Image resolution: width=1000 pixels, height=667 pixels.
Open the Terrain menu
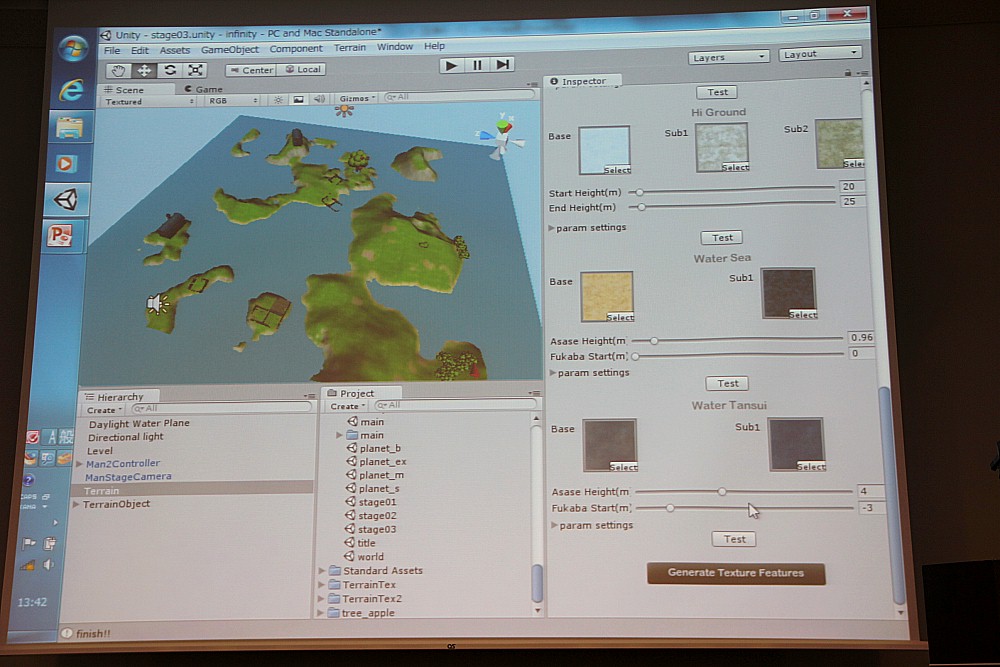pyautogui.click(x=349, y=47)
